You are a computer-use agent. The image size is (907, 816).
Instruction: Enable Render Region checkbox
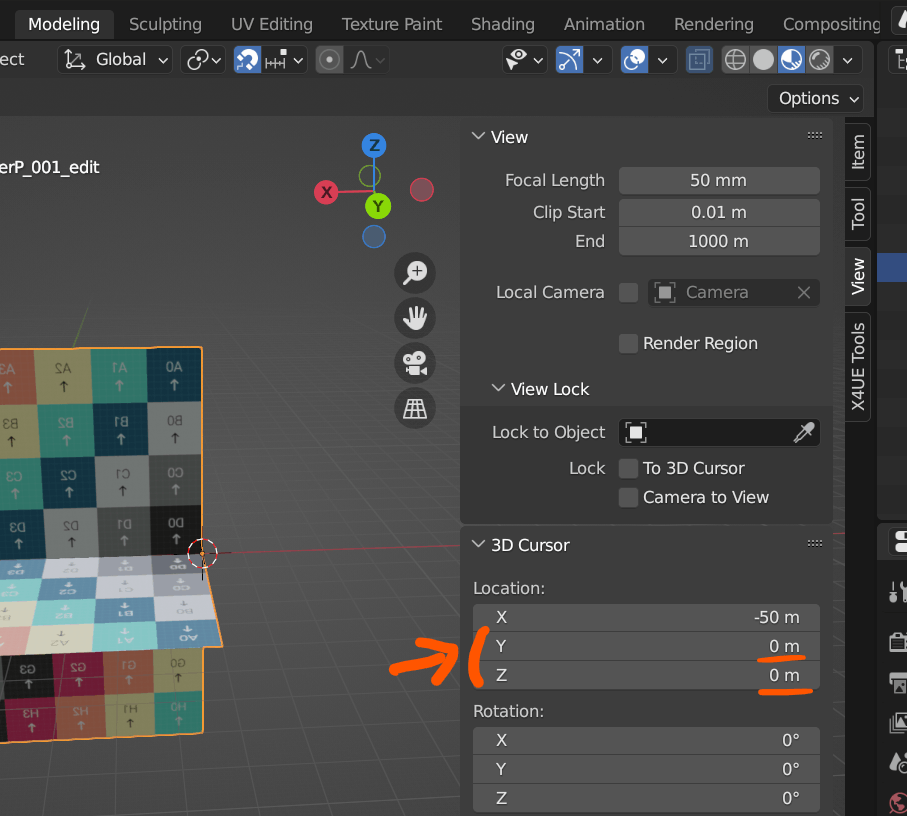[x=628, y=344]
